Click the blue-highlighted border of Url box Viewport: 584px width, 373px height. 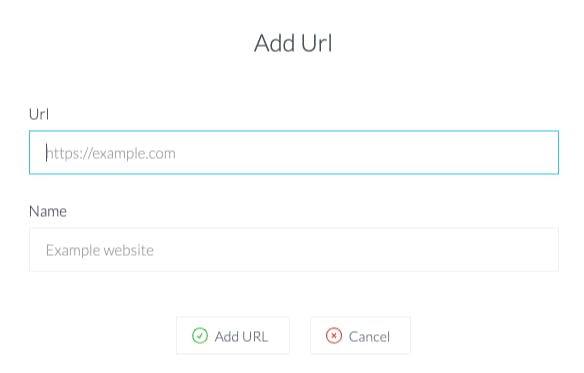point(294,131)
